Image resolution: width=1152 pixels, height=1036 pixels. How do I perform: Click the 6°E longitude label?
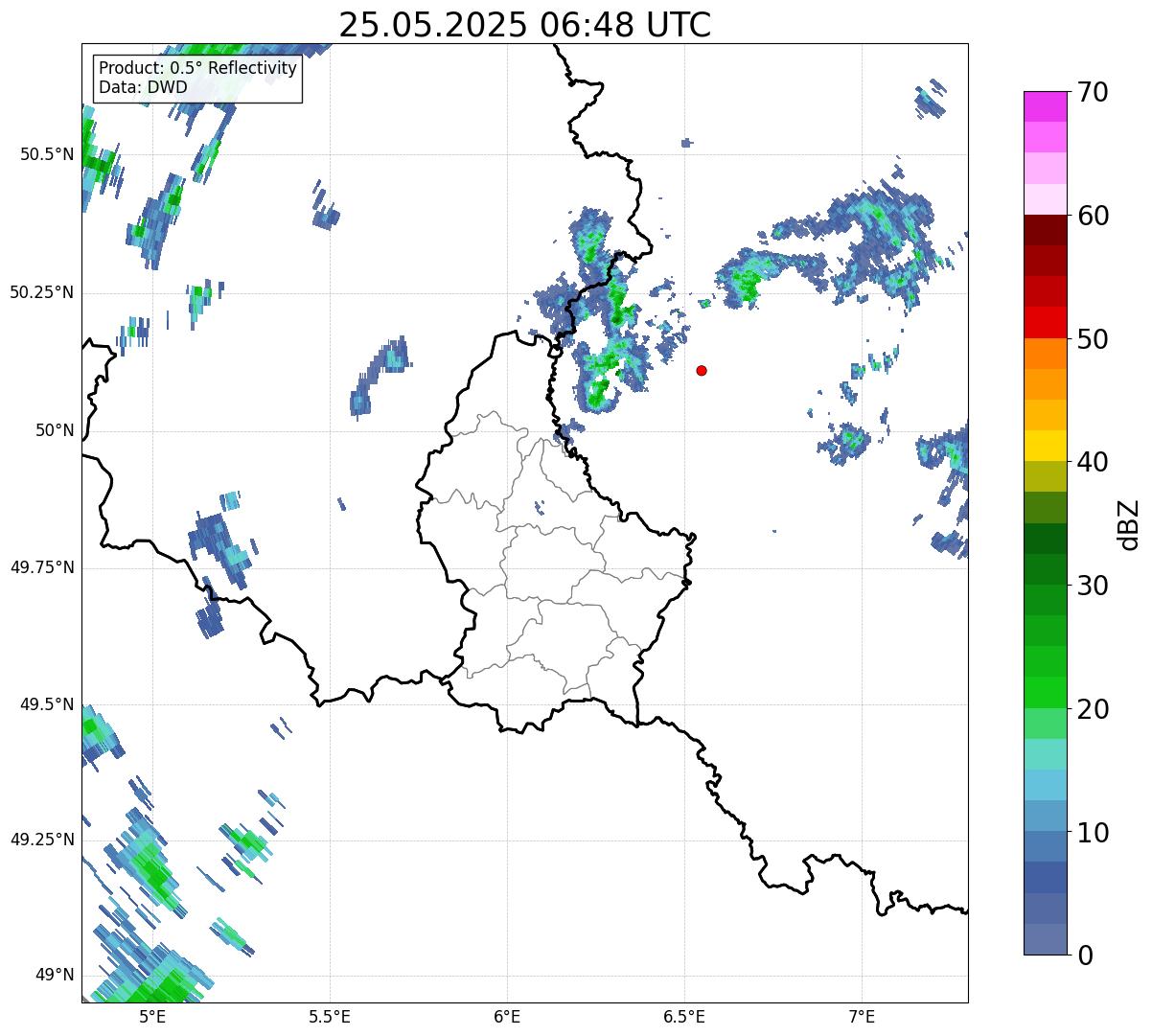coord(507,1016)
